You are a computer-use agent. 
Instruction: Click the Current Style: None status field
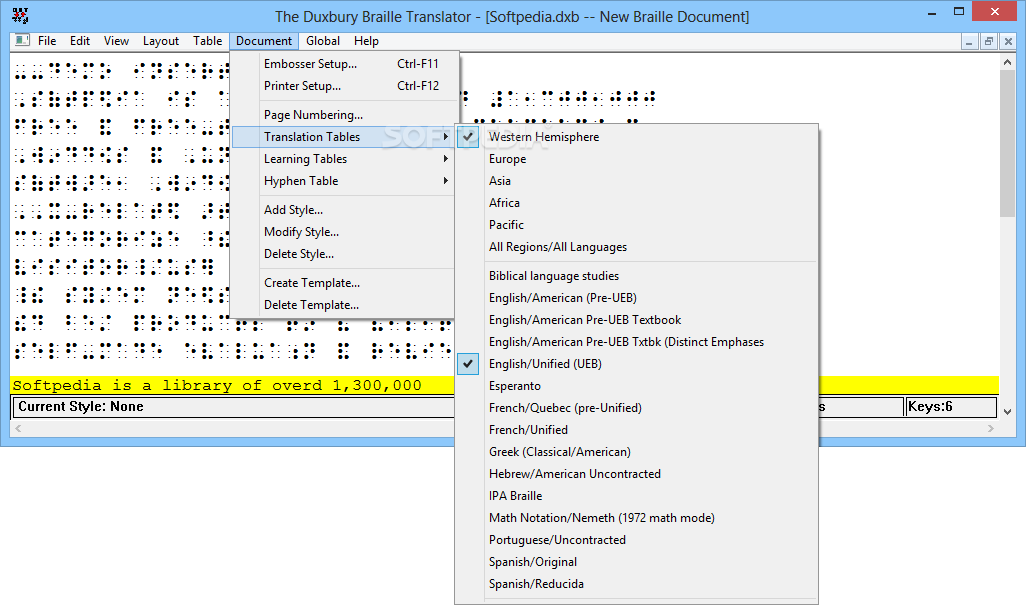click(x=233, y=407)
